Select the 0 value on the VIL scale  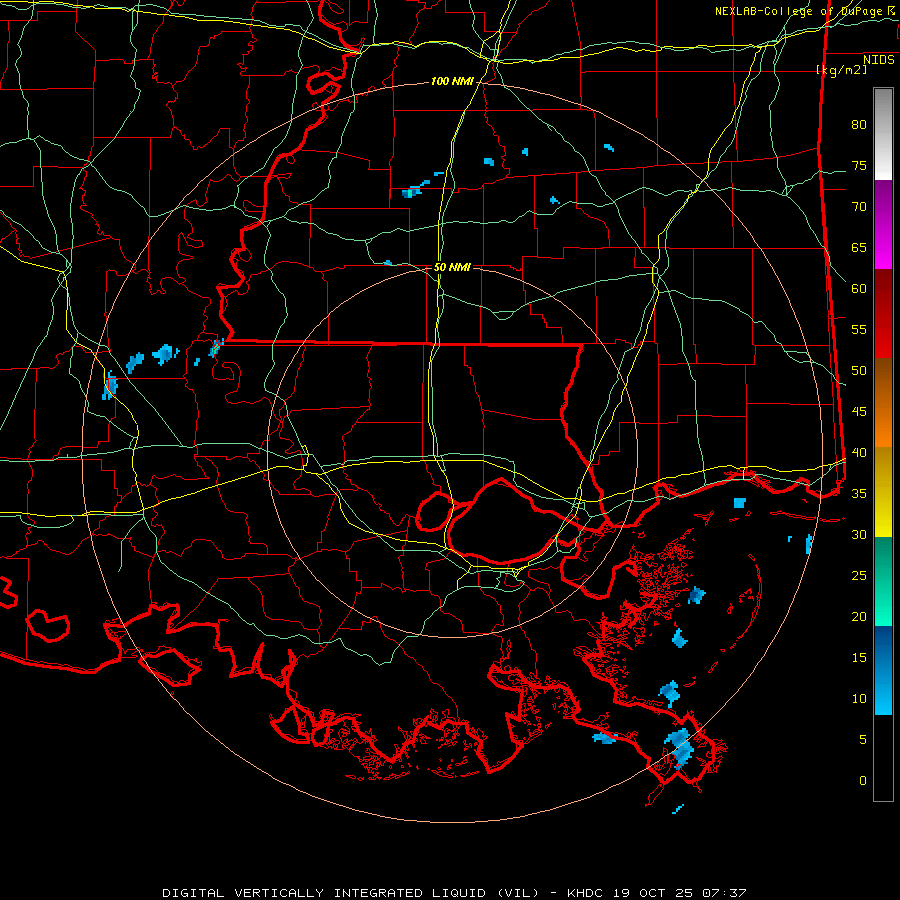863,781
